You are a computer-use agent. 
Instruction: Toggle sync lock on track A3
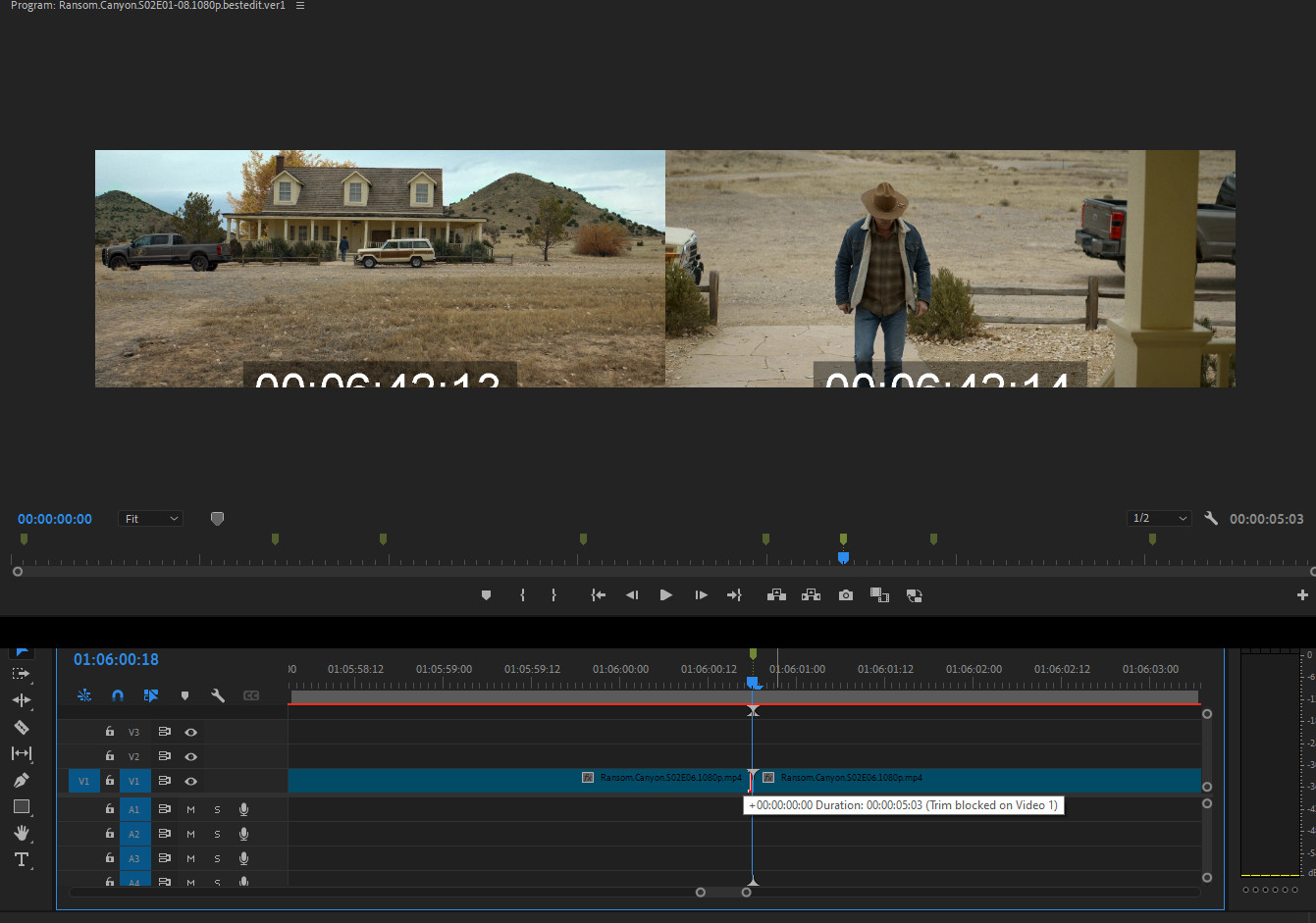point(164,858)
